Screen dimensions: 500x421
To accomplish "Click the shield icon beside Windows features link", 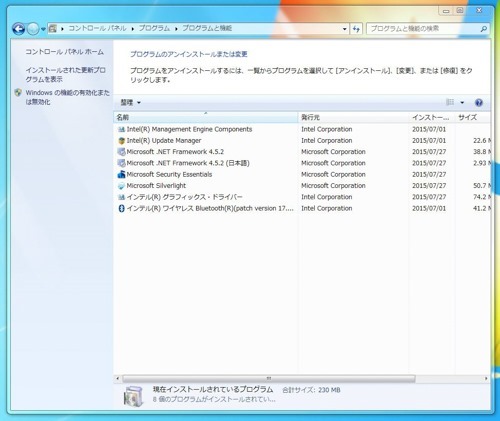I will tap(18, 93).
